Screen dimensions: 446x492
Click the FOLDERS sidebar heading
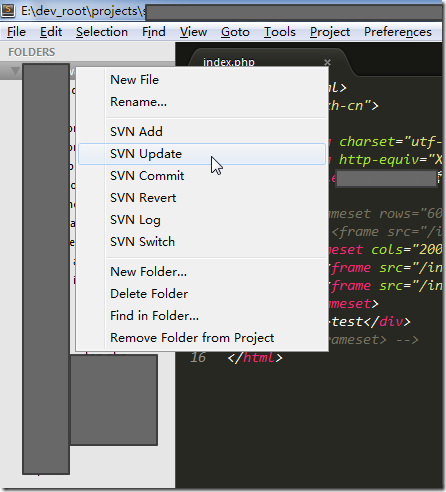[x=32, y=52]
